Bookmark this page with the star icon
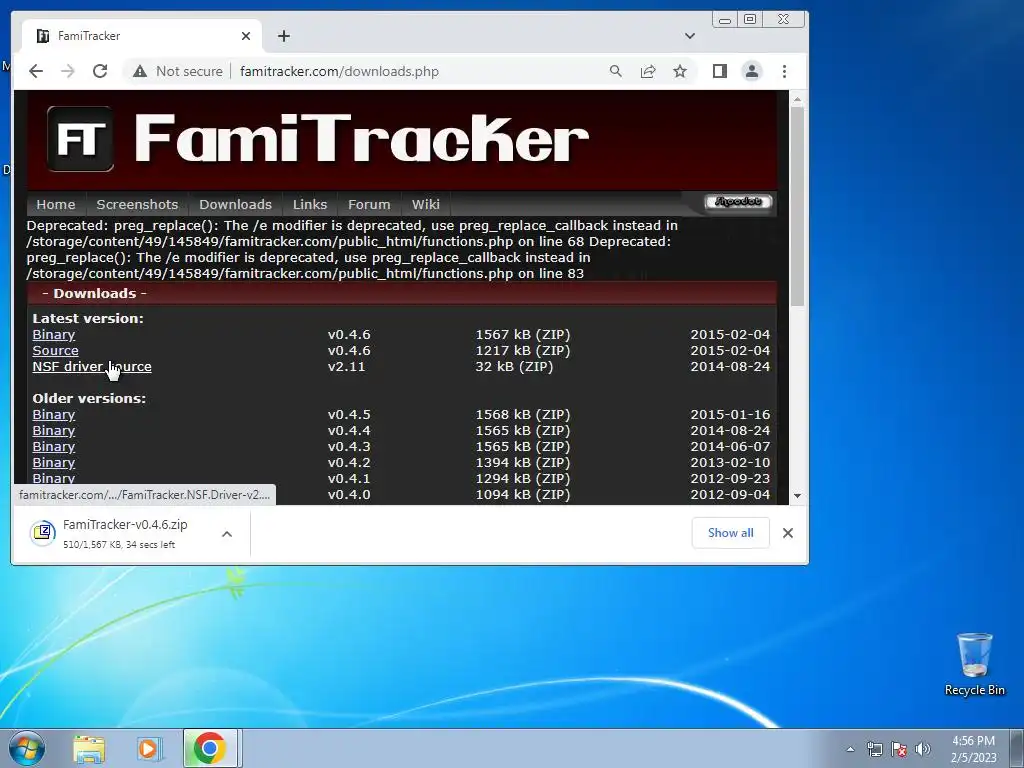 680,71
